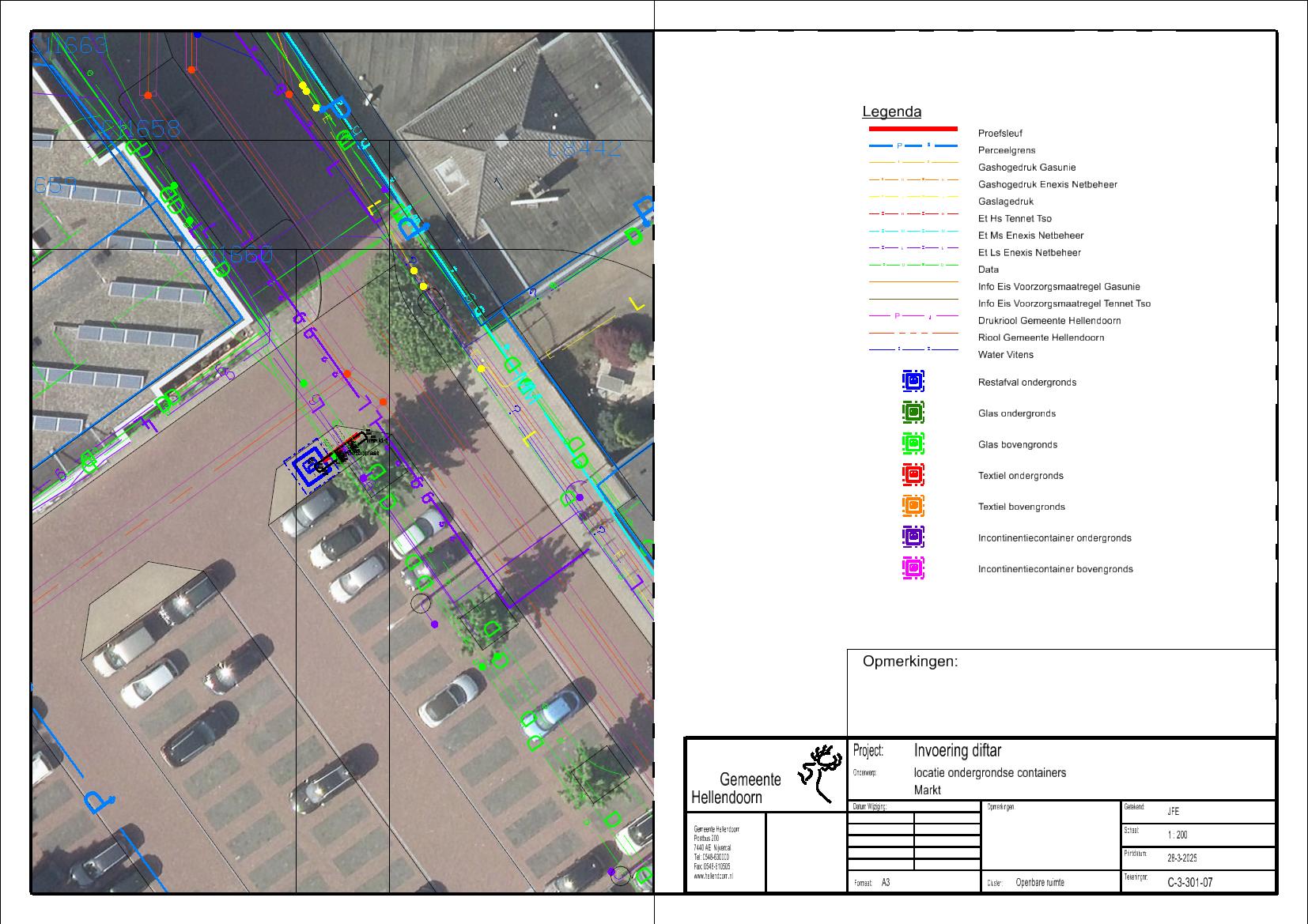1308x924 pixels.
Task: Click the Invoering diftar project title
Action: (957, 751)
